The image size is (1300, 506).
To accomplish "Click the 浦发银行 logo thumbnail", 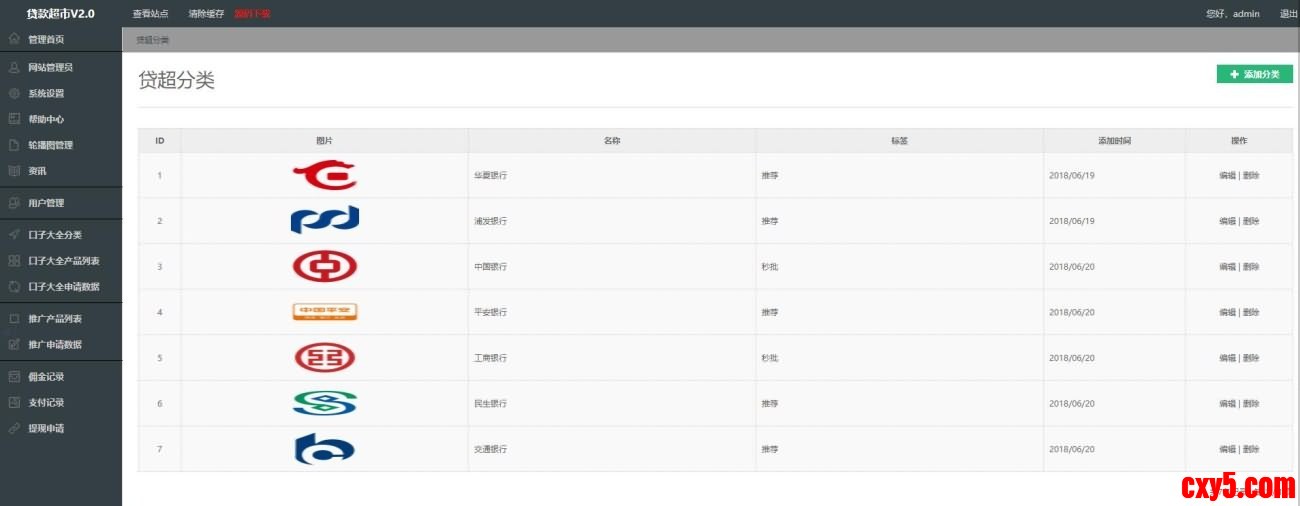I will tap(325, 221).
